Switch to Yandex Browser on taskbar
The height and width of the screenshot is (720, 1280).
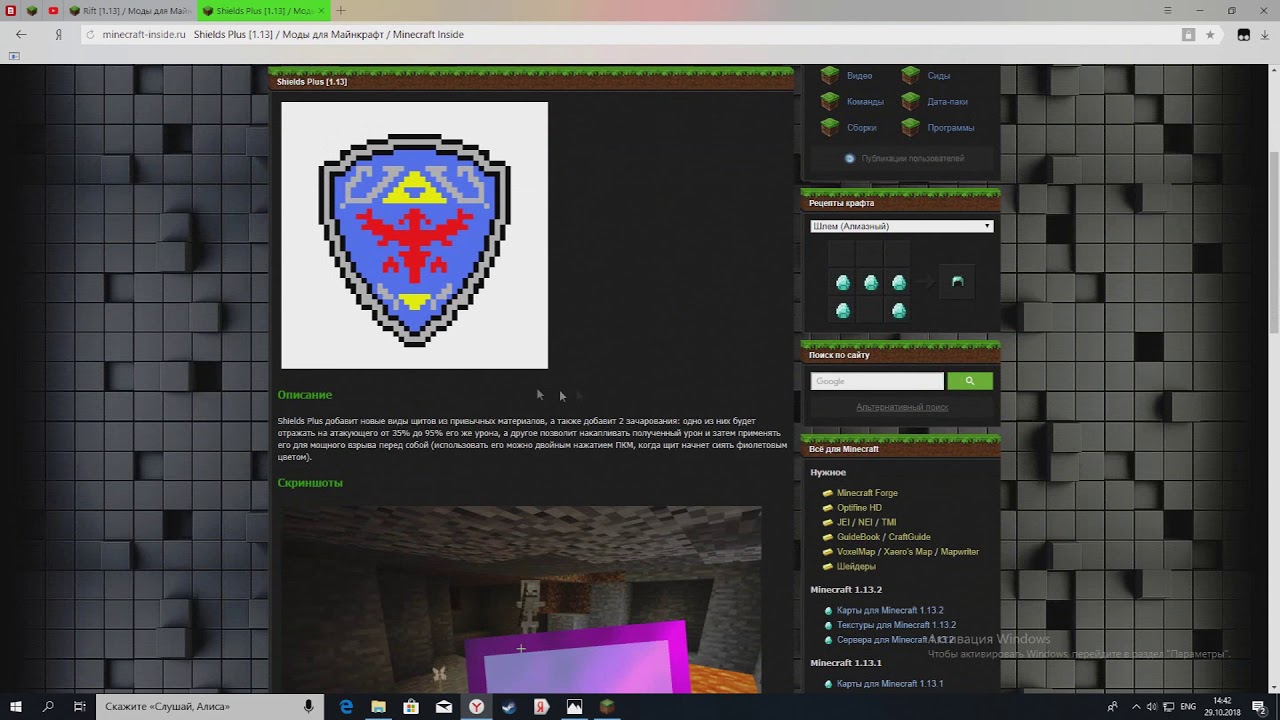[x=477, y=707]
